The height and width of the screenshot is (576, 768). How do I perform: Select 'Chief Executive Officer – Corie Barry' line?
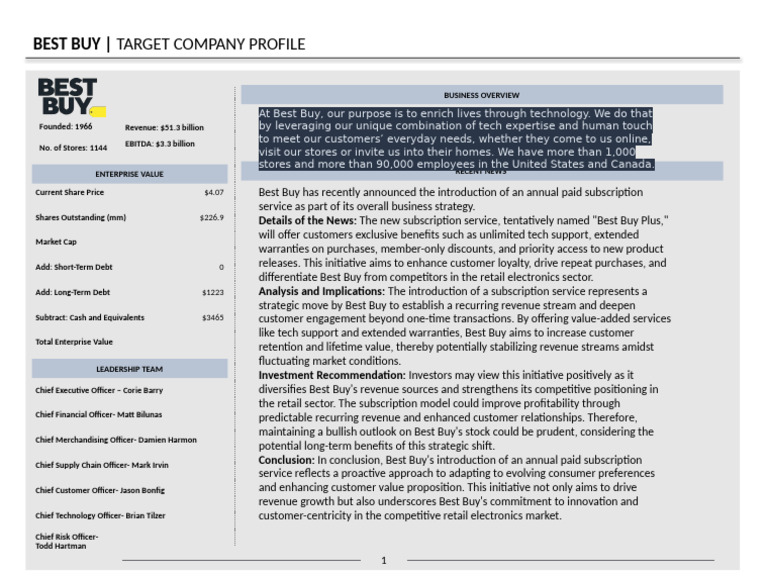[x=99, y=390]
